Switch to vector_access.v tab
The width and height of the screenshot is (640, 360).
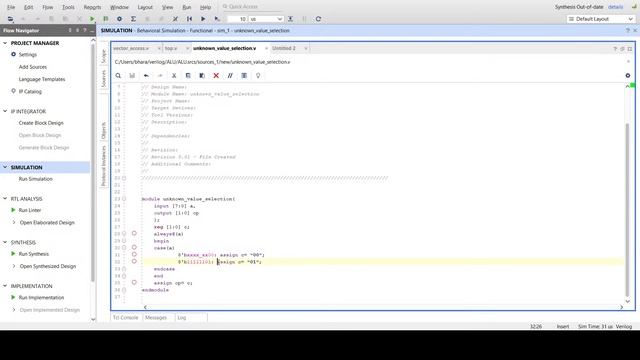(131, 48)
